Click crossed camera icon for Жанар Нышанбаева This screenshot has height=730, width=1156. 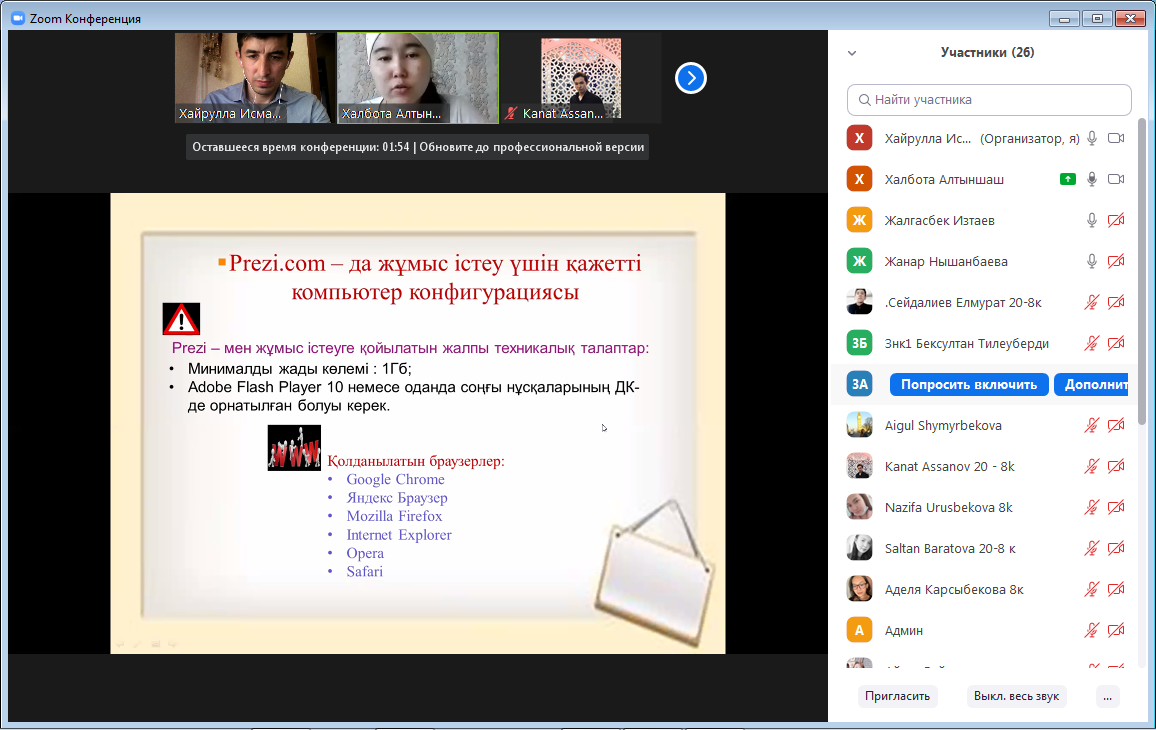1116,261
